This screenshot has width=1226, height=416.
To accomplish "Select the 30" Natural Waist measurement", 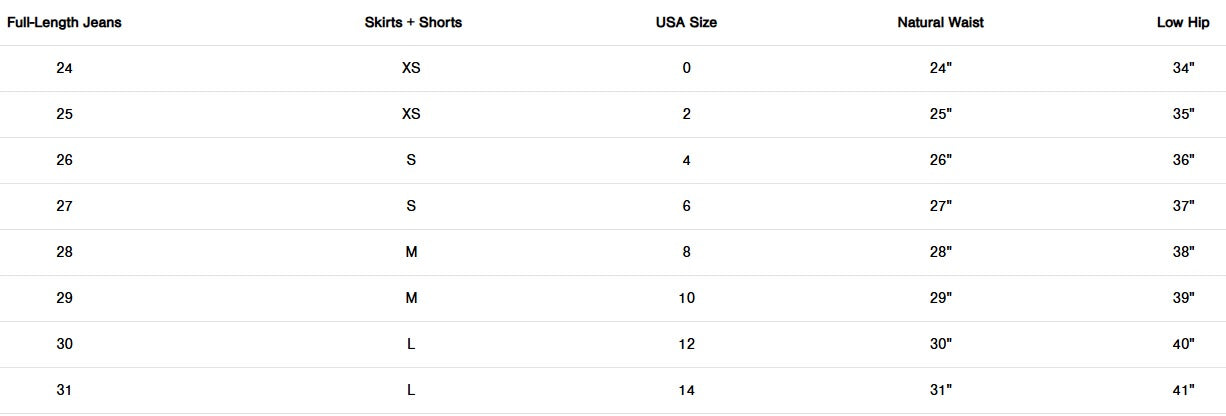I will click(x=941, y=344).
